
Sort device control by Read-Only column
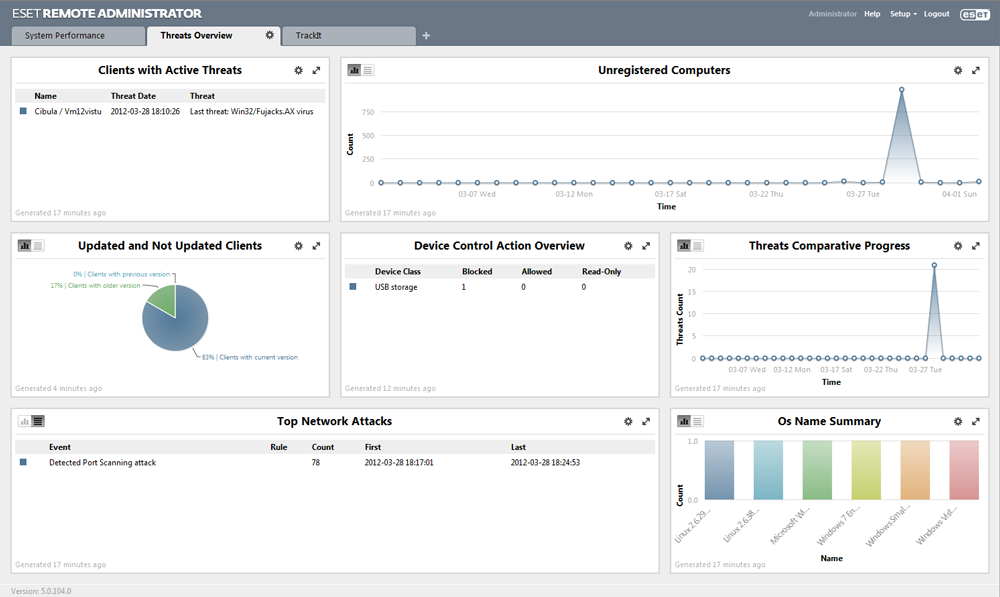click(x=601, y=272)
